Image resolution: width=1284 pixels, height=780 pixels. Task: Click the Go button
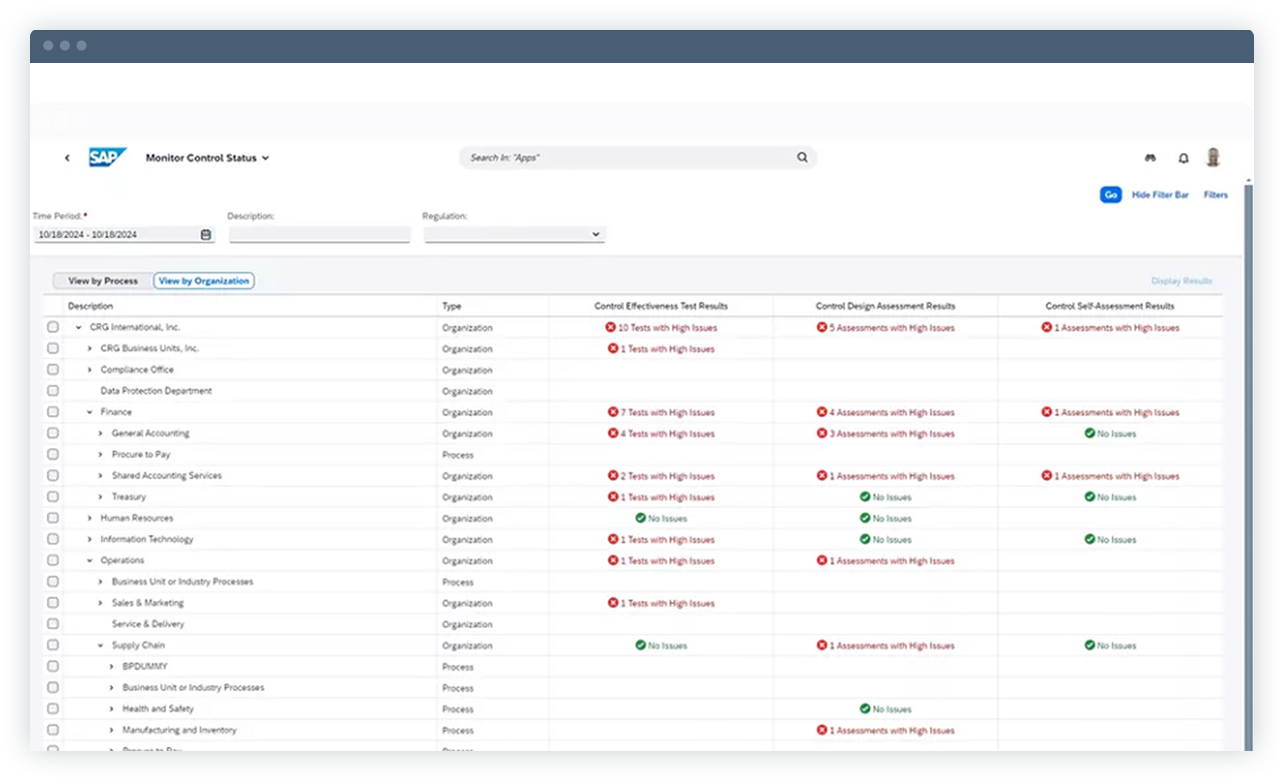(1110, 195)
